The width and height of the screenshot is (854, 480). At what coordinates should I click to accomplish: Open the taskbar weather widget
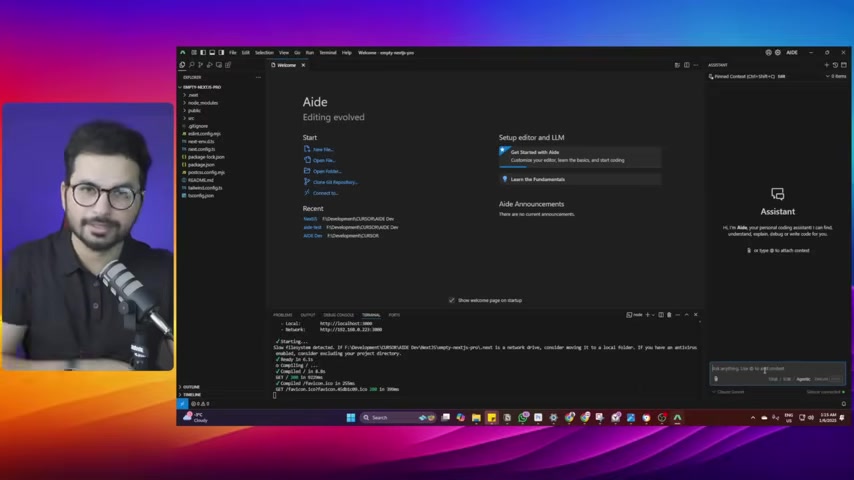coord(196,417)
